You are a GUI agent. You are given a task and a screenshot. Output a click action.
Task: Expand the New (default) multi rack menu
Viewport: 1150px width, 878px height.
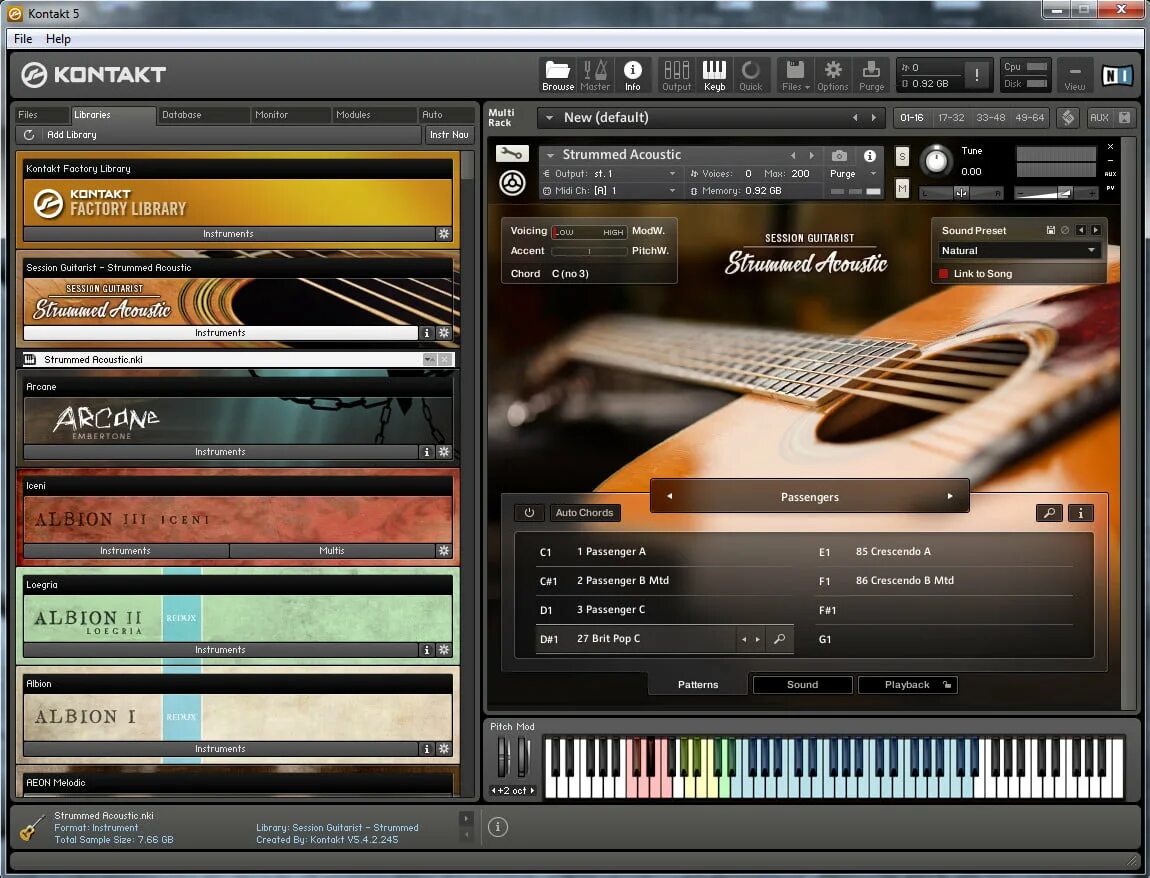pos(549,117)
